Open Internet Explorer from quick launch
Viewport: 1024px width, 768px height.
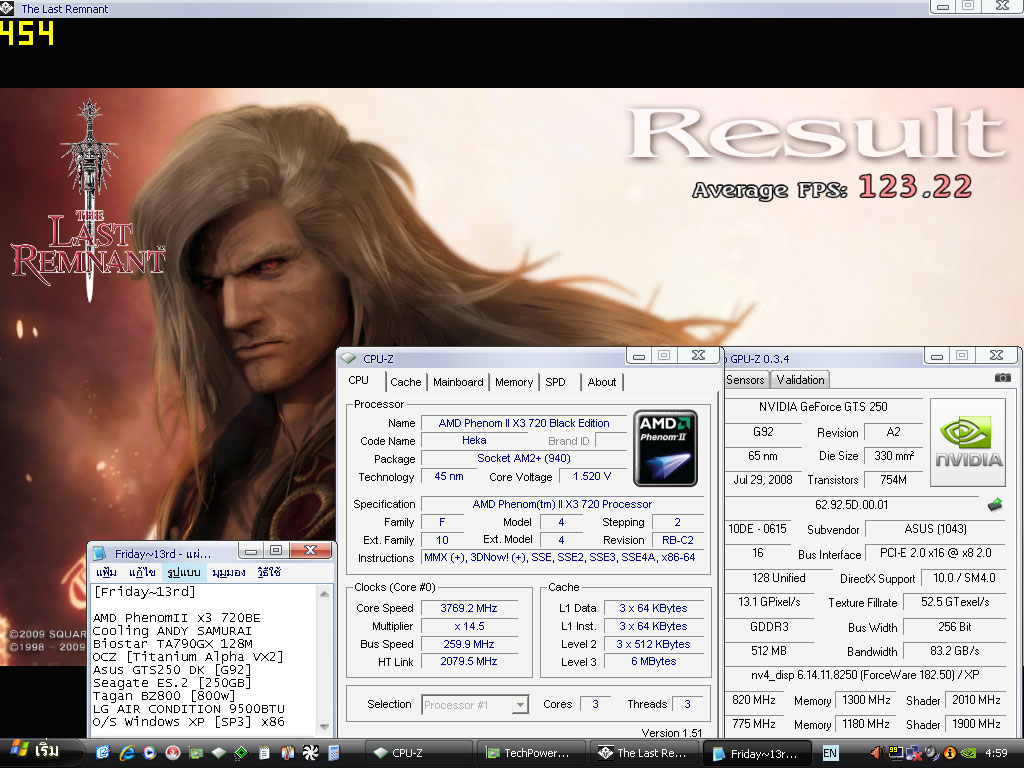point(127,752)
